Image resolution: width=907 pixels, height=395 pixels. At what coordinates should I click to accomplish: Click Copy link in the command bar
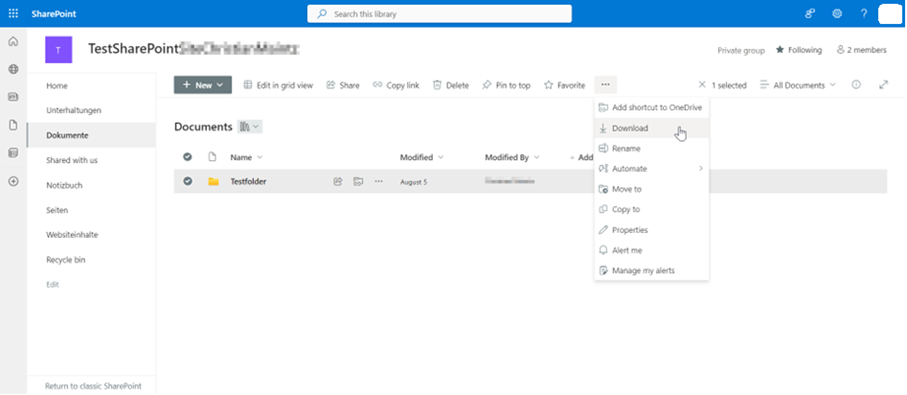[396, 85]
